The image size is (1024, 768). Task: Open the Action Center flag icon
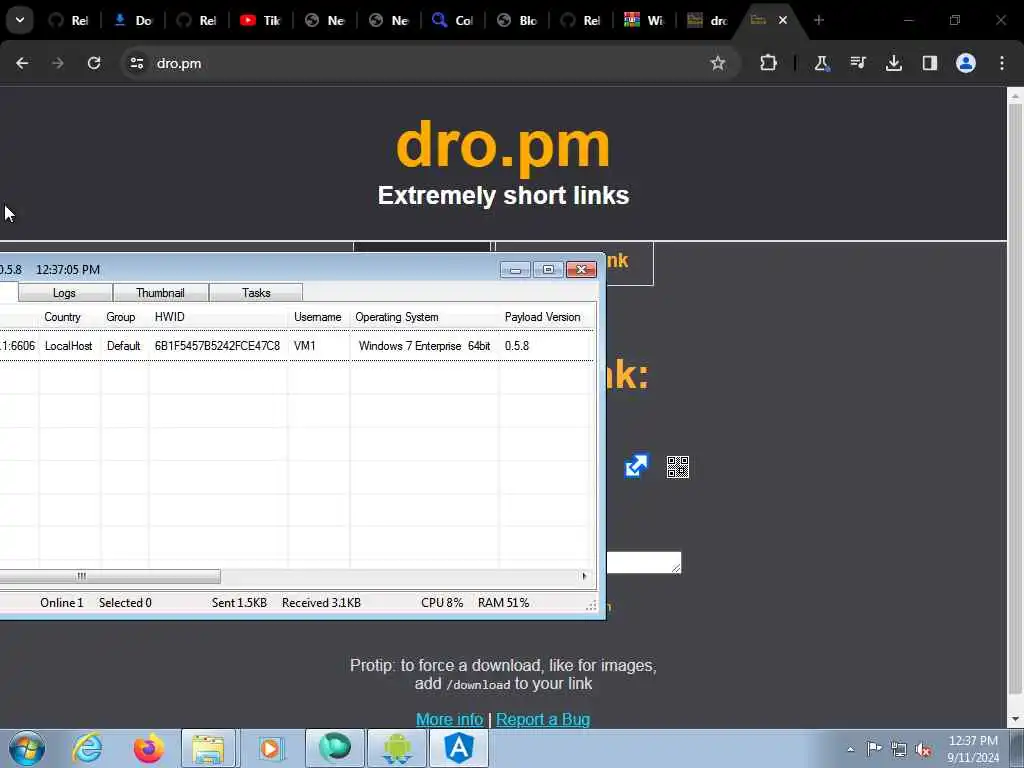(x=874, y=749)
